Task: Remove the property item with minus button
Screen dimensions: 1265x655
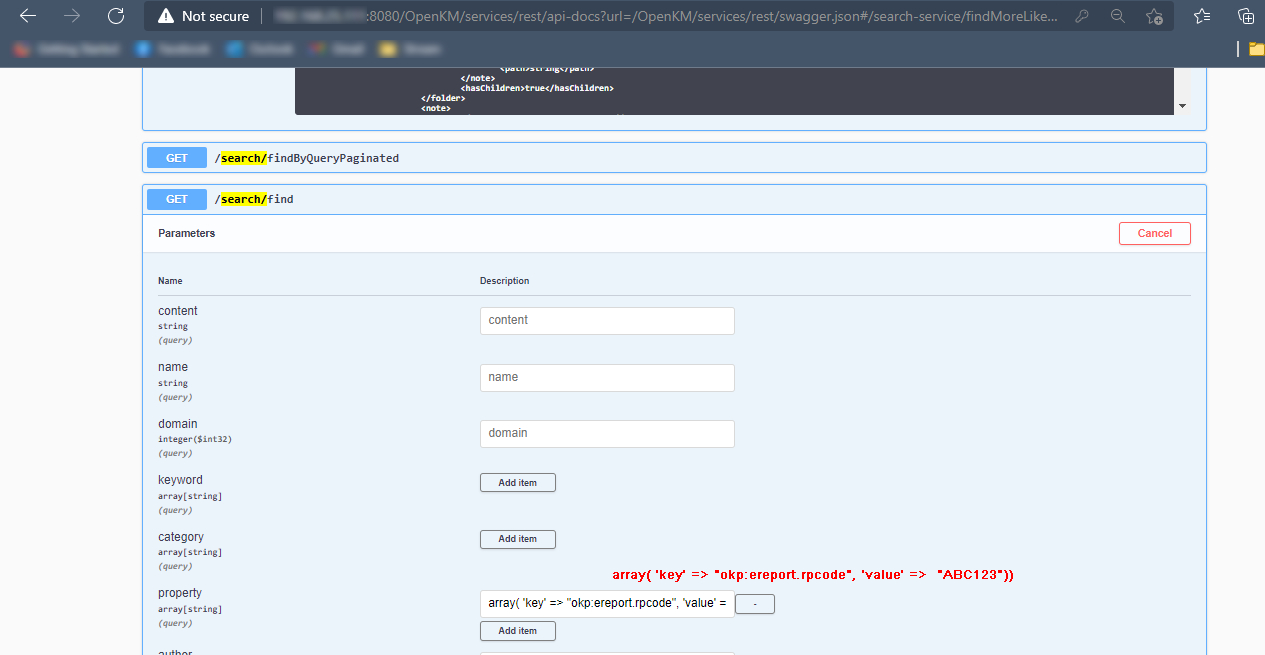Action: point(754,604)
